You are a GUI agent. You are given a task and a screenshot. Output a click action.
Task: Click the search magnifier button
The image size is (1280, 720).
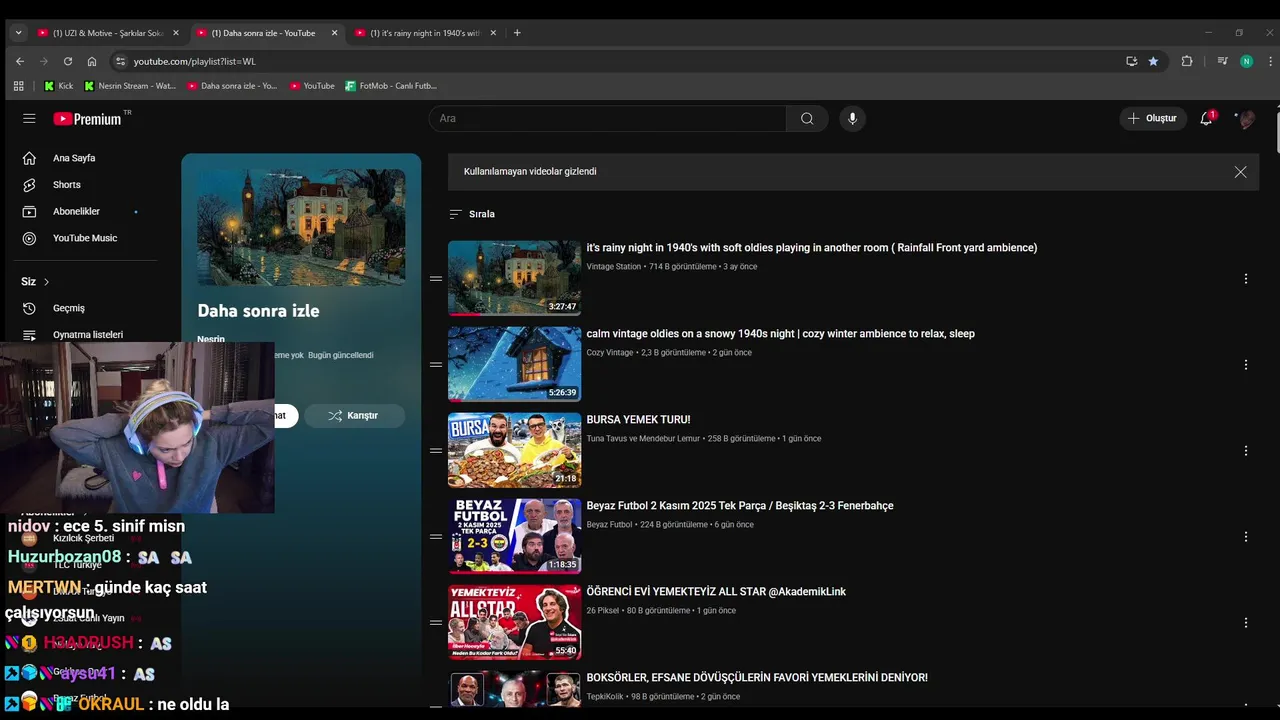[x=807, y=118]
